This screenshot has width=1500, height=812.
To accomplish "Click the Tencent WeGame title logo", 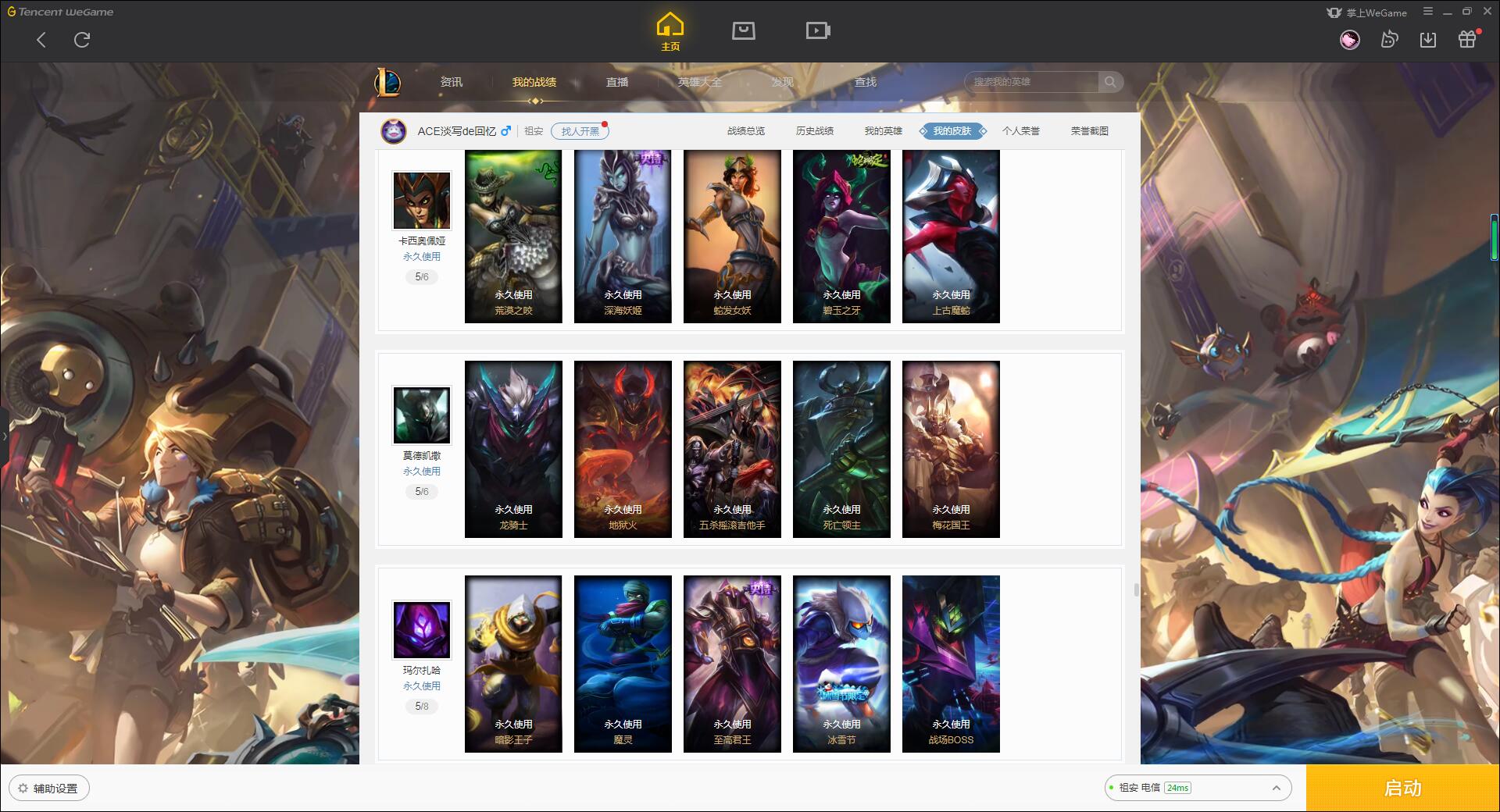I will (60, 12).
